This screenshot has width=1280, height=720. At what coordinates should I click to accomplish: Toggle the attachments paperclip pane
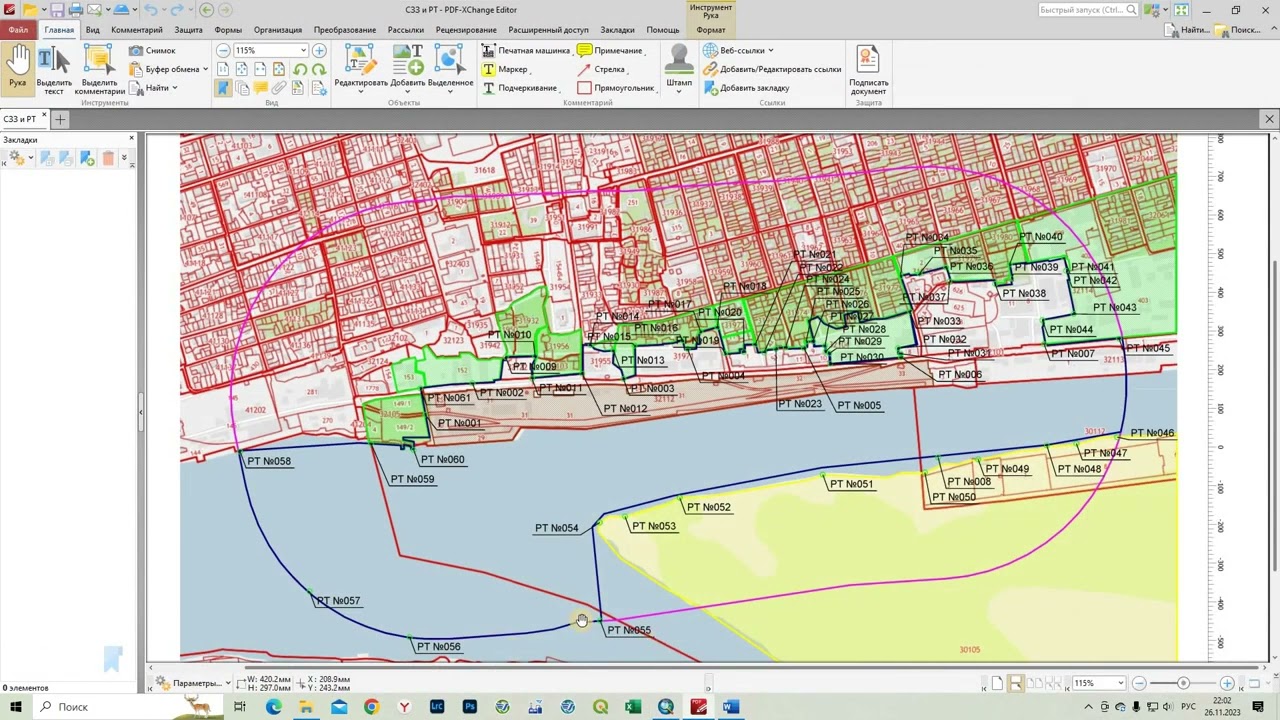click(x=280, y=88)
